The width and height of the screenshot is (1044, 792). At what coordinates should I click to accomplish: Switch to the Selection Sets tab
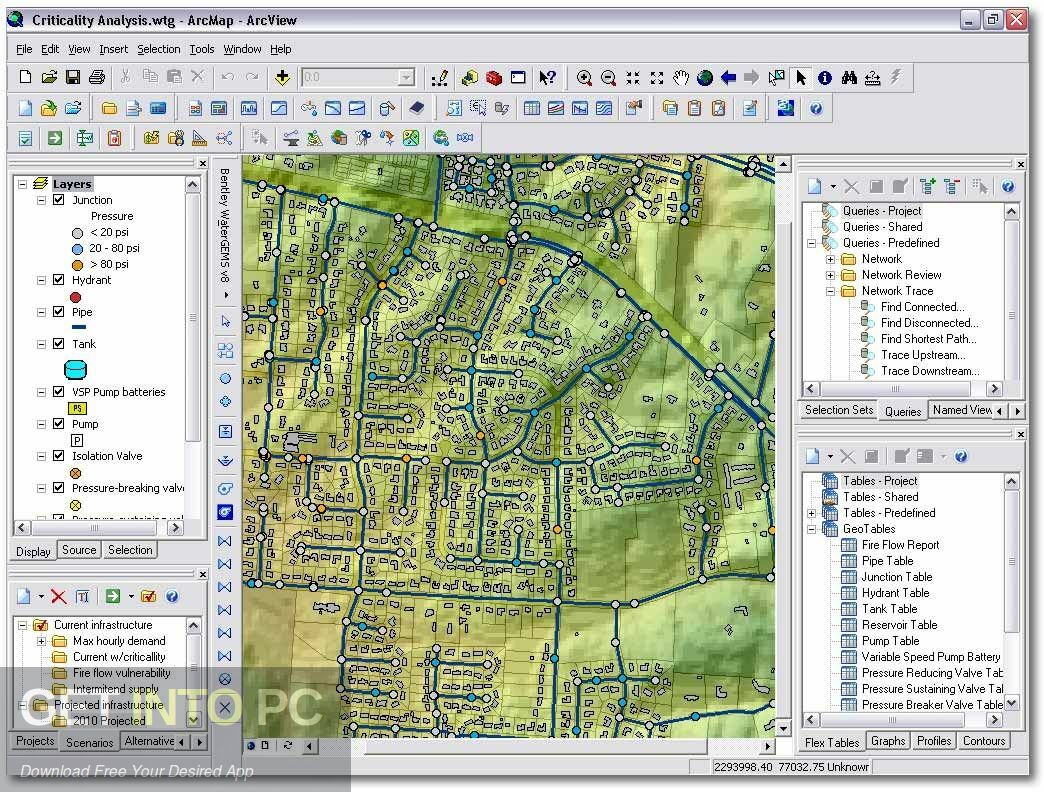click(839, 410)
